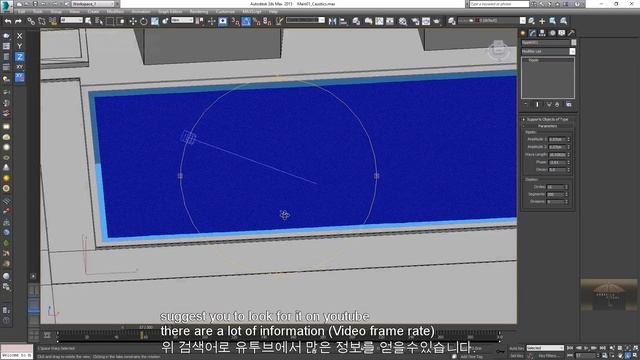Toggle Keyboard Shortcut Override
This screenshot has width=640, height=360.
222,21
